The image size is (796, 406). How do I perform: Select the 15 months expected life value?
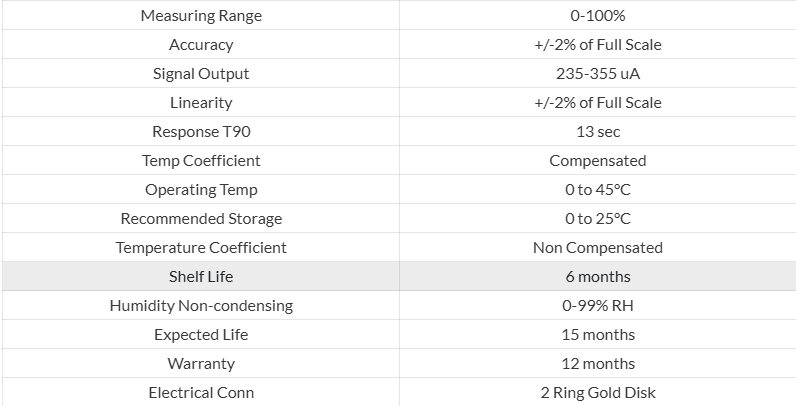point(598,335)
